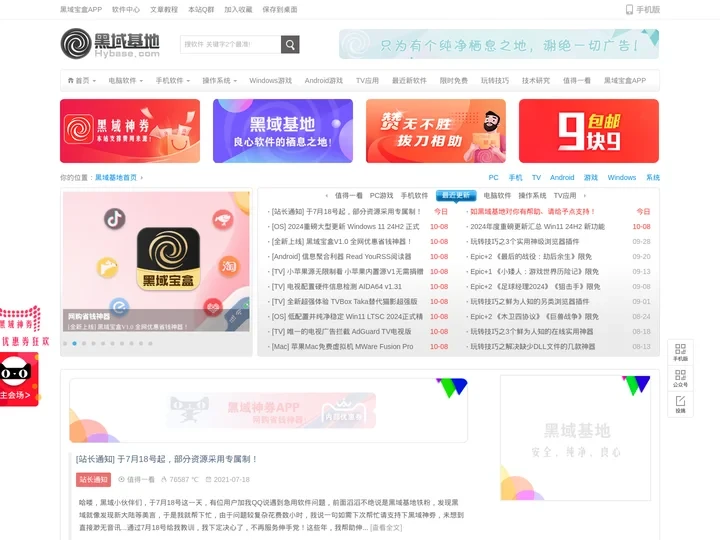720x540 pixels.
Task: Open the 手机版 phone icon link
Action: click(642, 9)
